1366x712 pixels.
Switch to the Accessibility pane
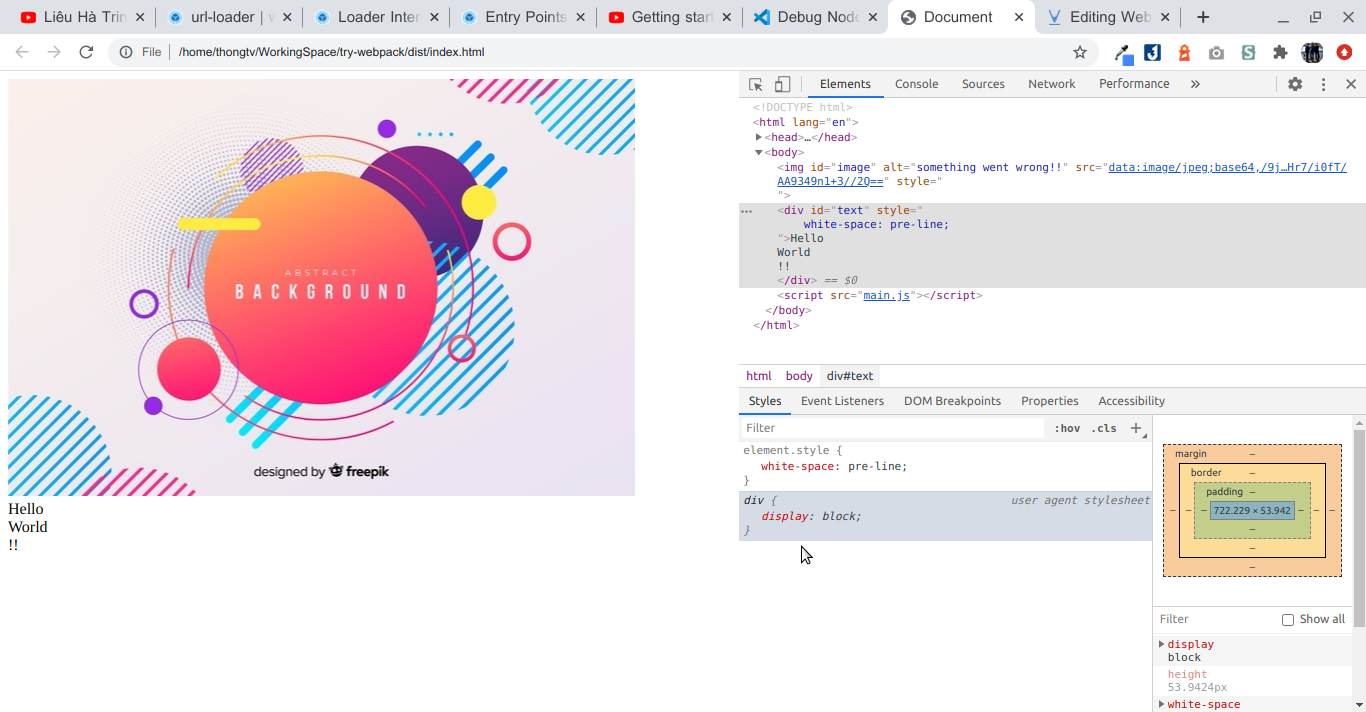click(1131, 401)
